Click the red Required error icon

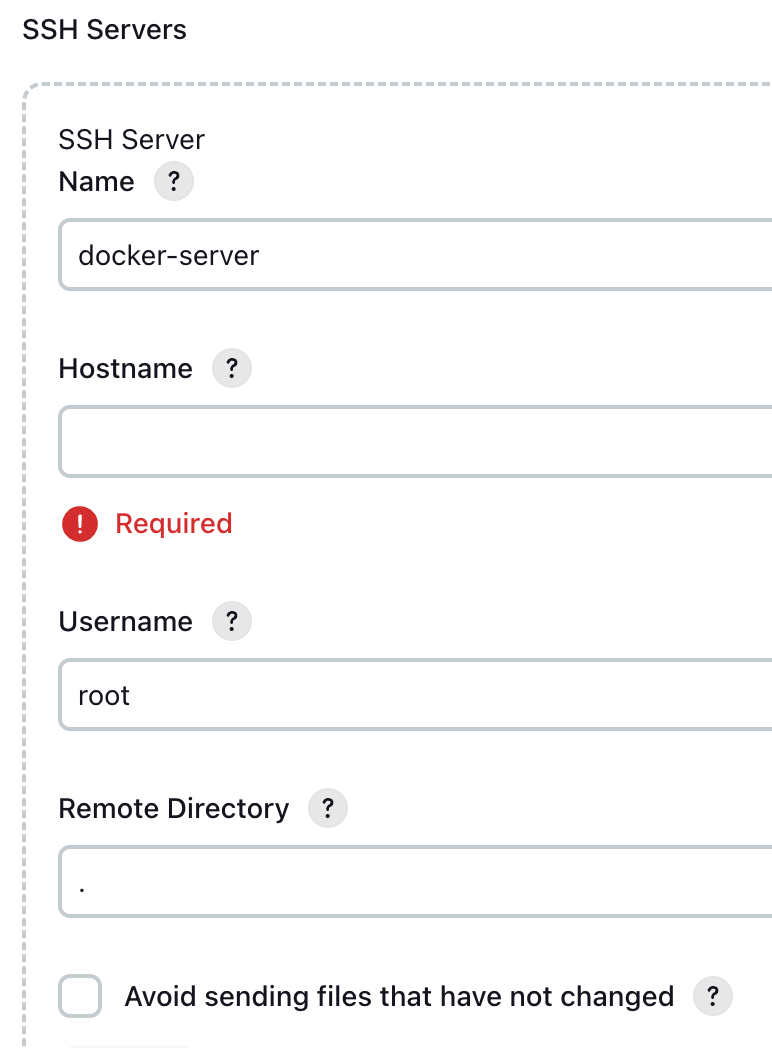pos(80,524)
